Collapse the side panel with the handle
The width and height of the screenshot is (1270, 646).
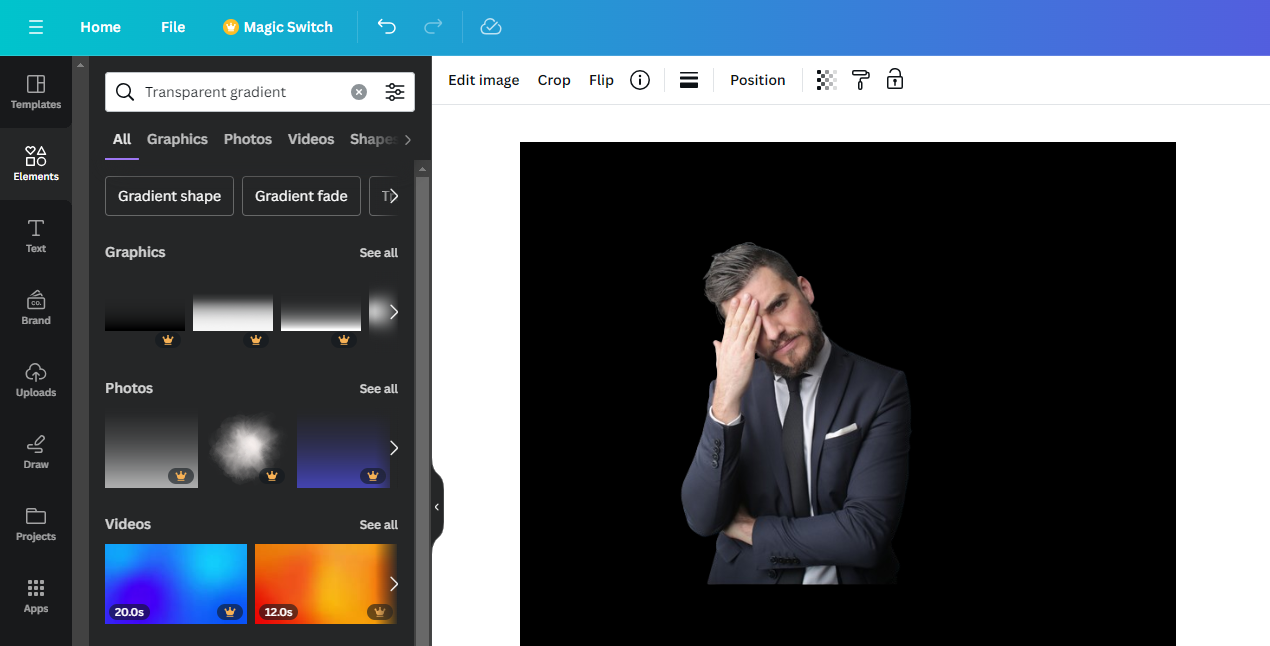[437, 507]
